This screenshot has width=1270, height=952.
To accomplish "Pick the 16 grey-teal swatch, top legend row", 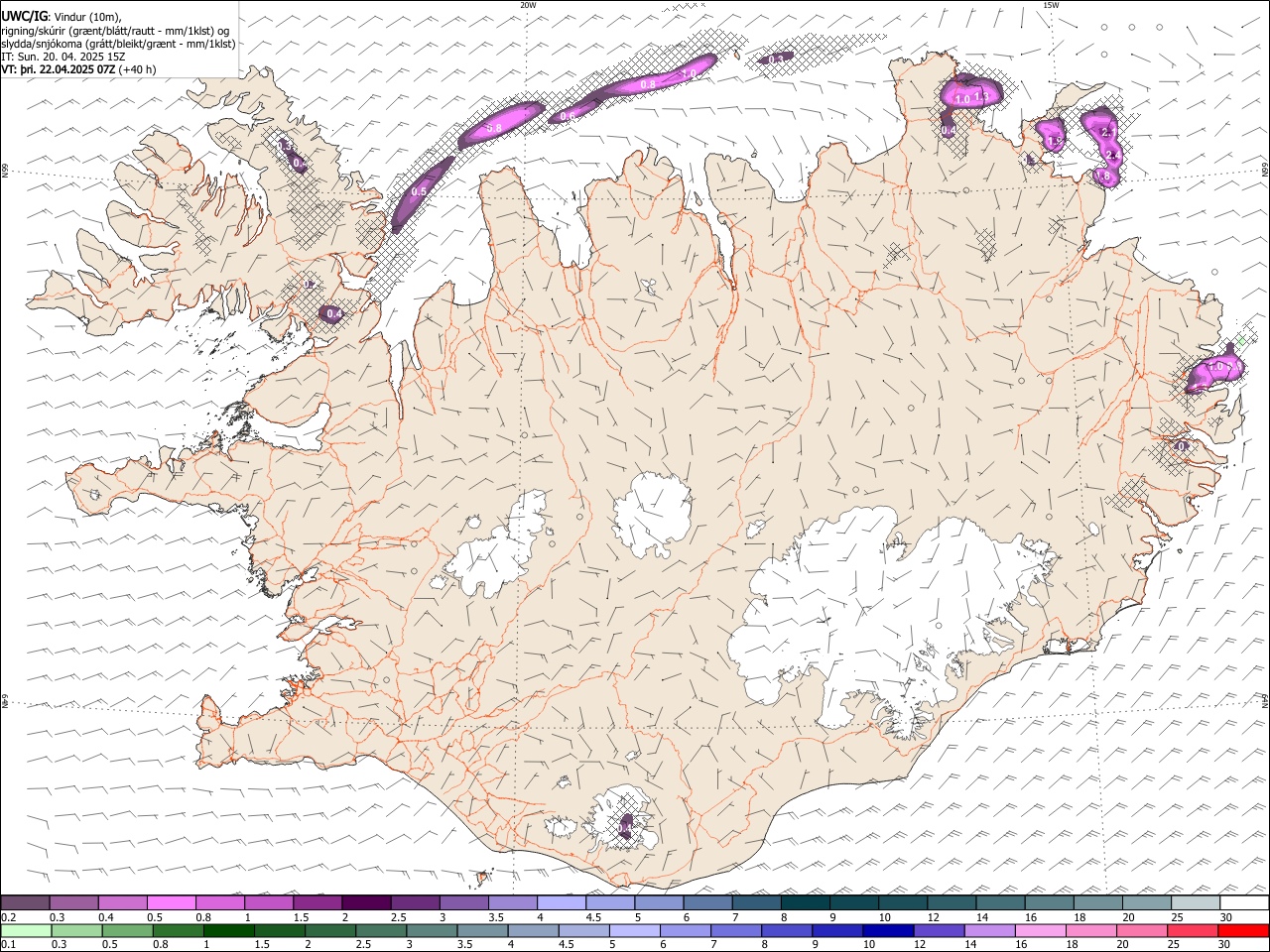I will click(x=1048, y=902).
